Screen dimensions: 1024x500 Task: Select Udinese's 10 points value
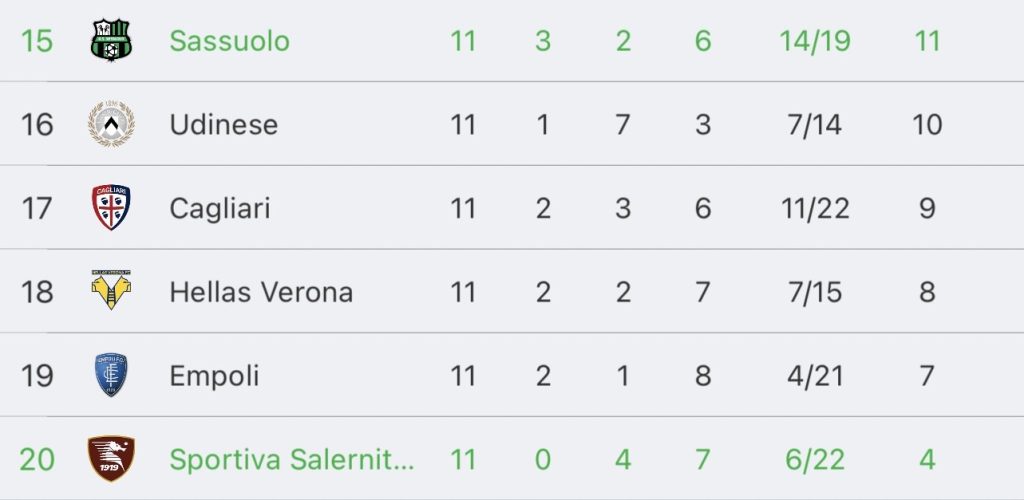tap(927, 125)
